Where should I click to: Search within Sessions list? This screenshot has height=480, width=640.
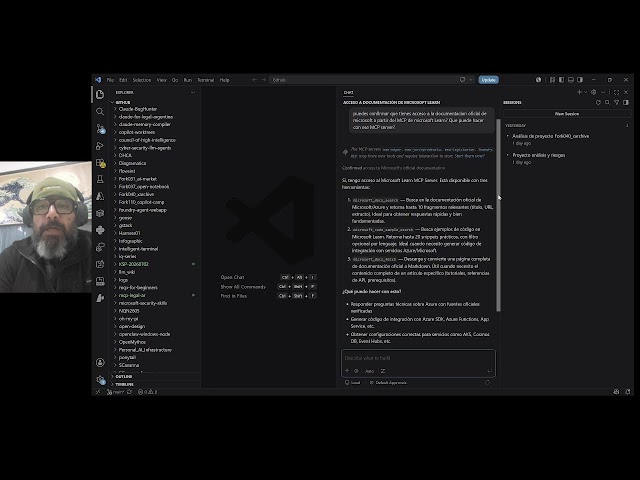pos(607,102)
